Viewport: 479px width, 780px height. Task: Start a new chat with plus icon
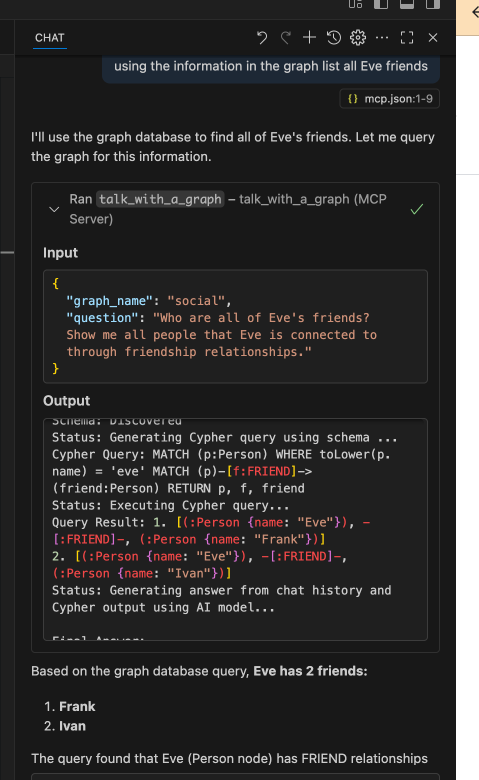309,38
